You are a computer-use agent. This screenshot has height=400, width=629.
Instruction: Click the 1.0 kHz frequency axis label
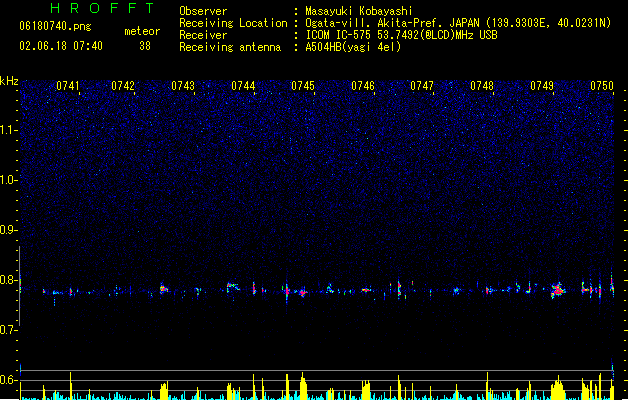[x=8, y=180]
